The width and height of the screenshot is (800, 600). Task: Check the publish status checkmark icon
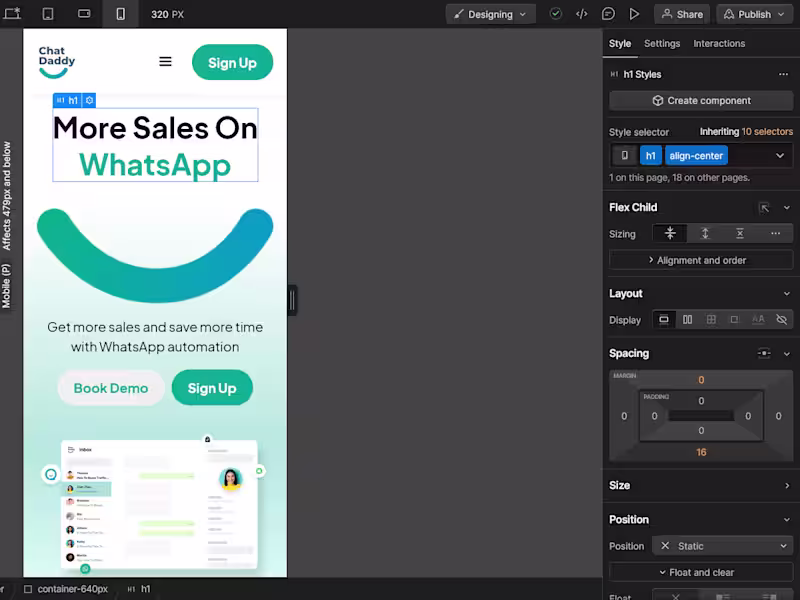pyautogui.click(x=556, y=14)
